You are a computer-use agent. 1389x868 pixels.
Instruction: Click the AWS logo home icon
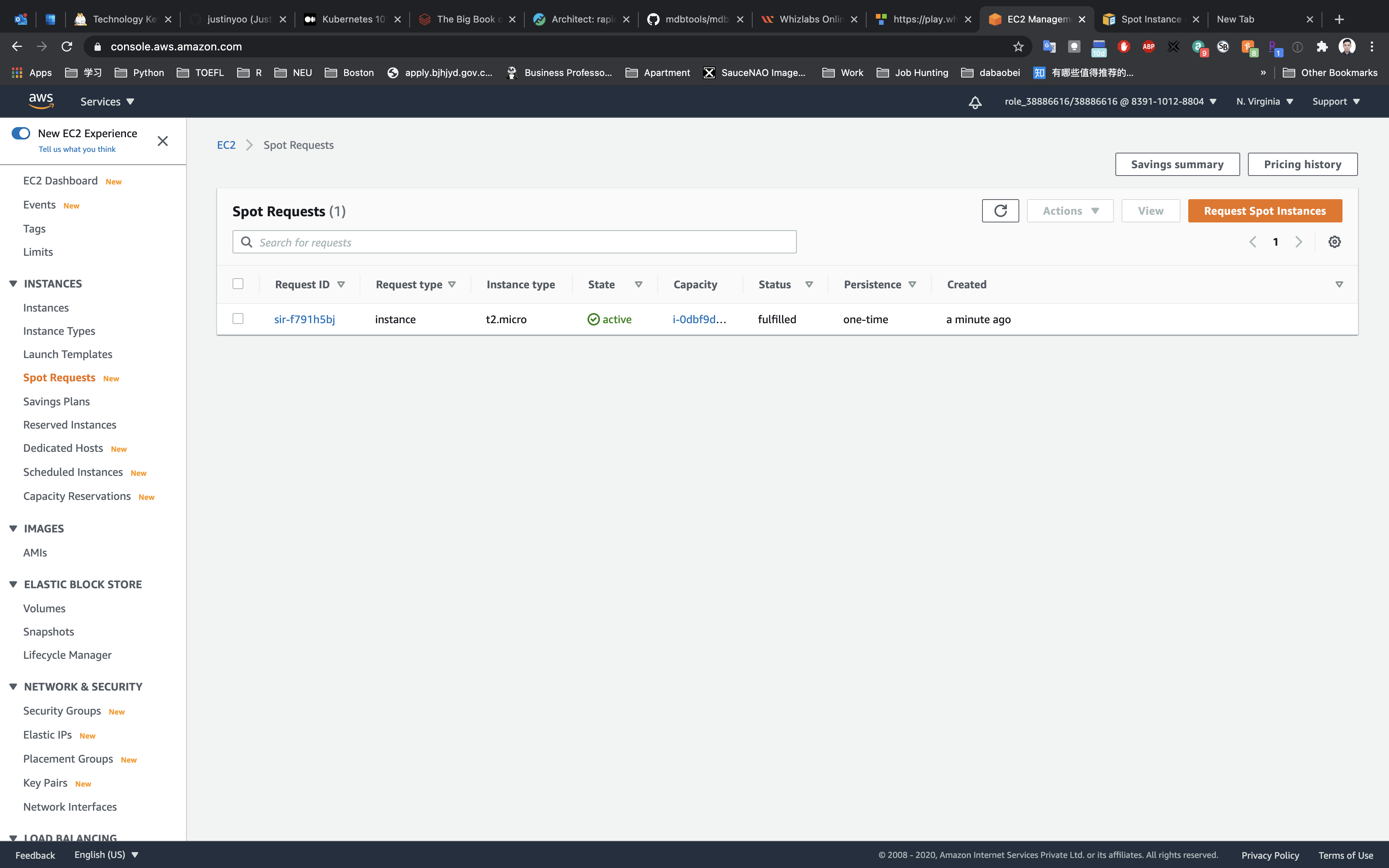pos(41,101)
